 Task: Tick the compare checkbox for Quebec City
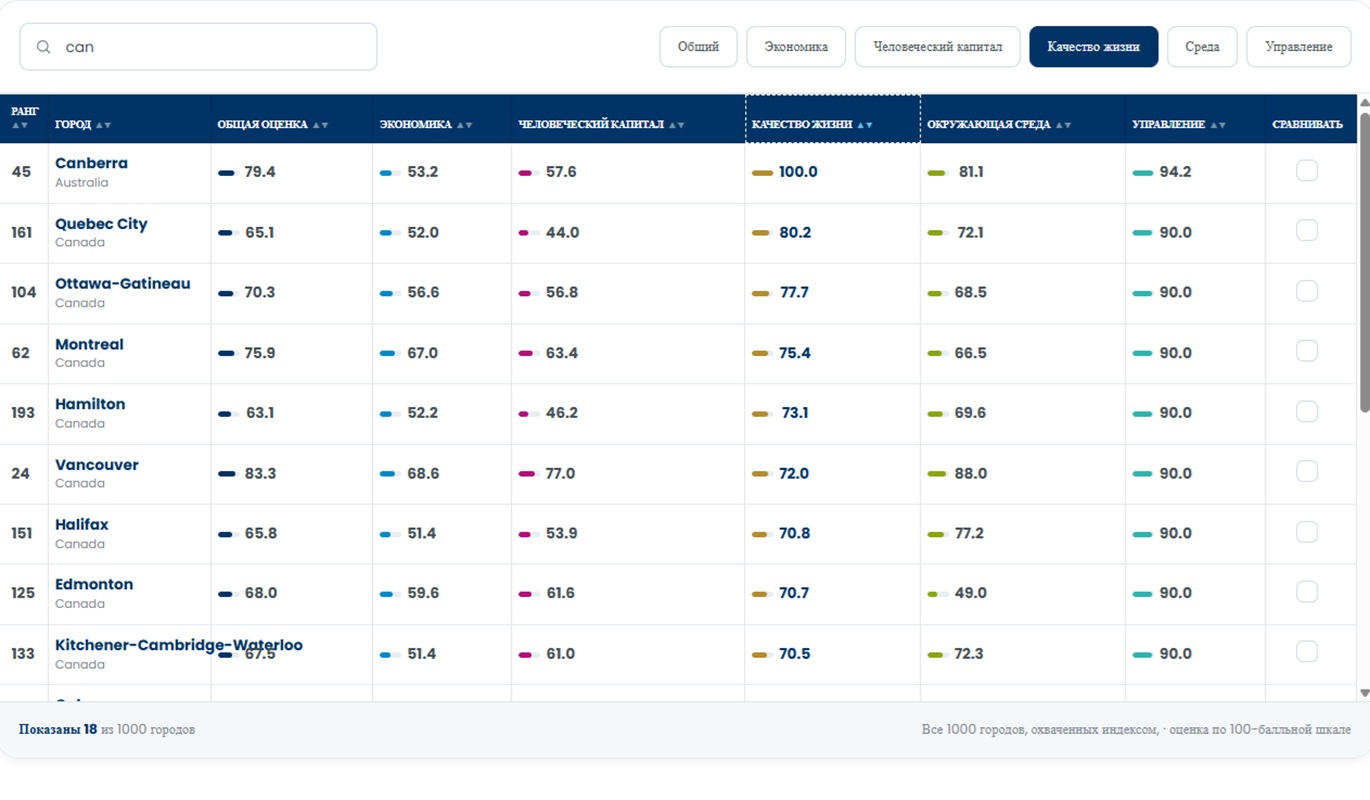(x=1306, y=231)
